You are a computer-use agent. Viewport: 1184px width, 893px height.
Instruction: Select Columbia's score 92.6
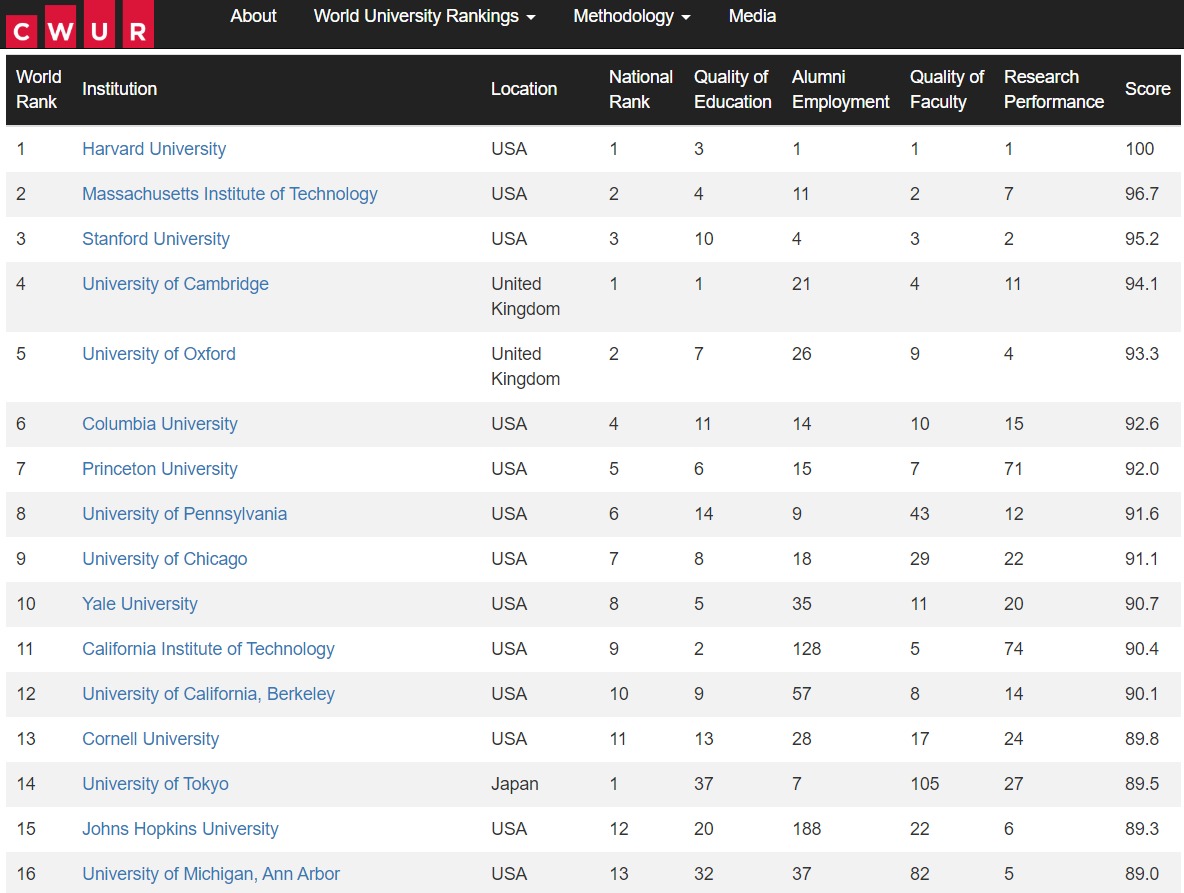(x=1142, y=423)
